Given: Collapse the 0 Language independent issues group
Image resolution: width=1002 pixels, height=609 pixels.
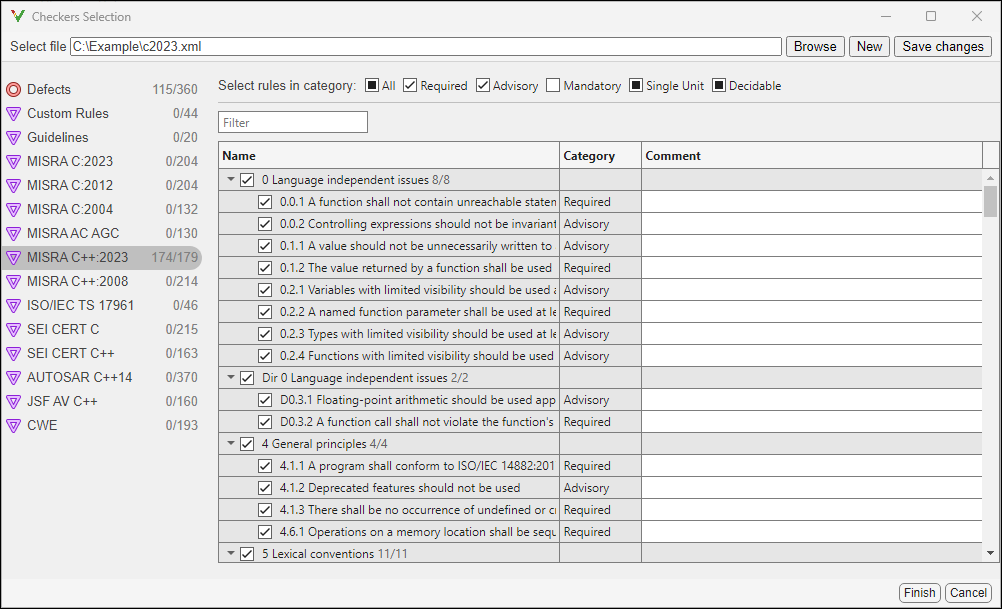Looking at the screenshot, I should tap(229, 179).
